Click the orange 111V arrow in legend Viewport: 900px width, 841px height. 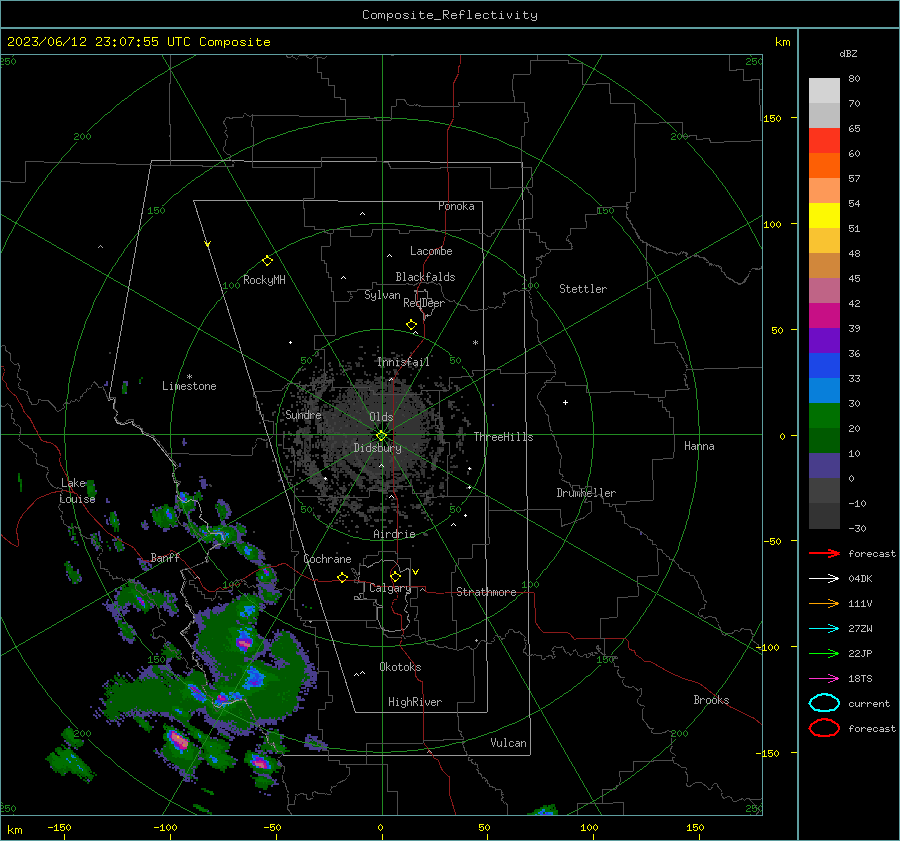(x=824, y=603)
